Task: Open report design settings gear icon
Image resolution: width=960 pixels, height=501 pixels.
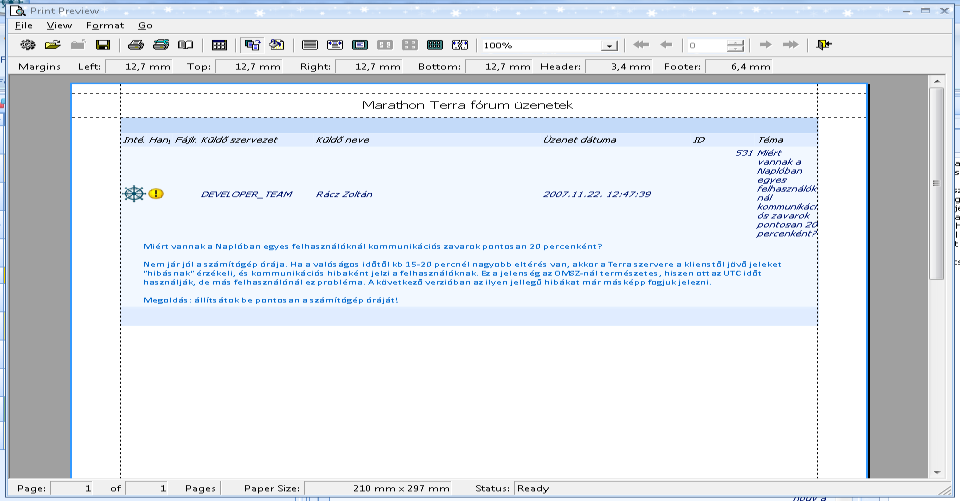Action: [x=28, y=45]
